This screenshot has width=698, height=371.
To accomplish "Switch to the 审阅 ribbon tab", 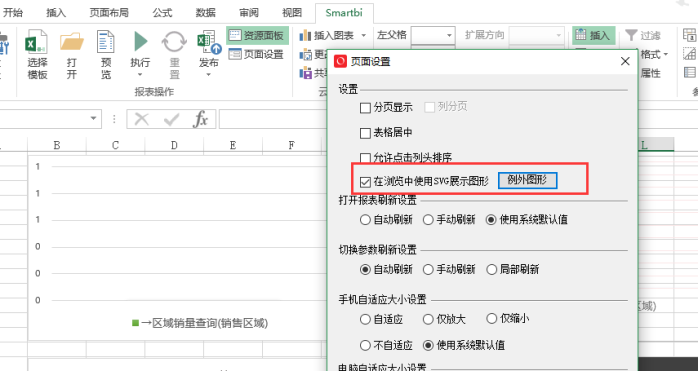I will pos(249,12).
